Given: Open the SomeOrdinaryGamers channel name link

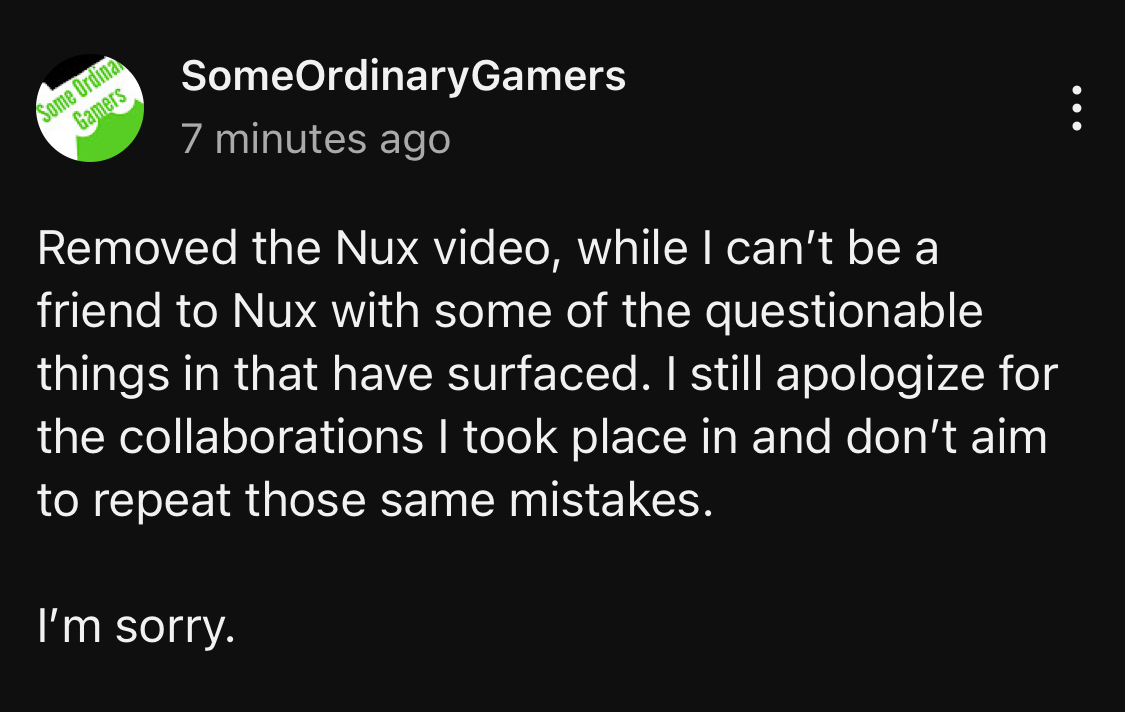Looking at the screenshot, I should [403, 76].
